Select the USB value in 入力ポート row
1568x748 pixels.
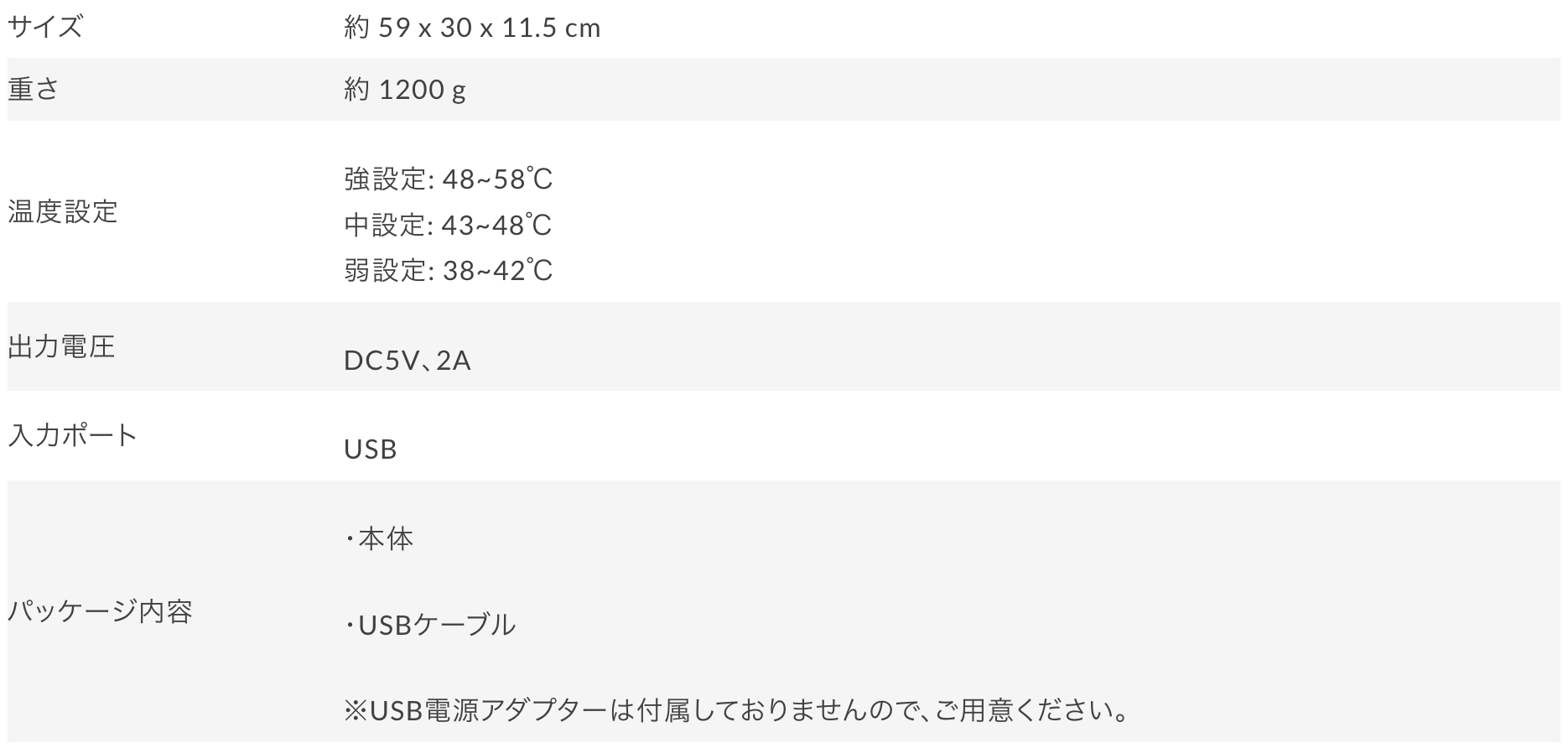(370, 449)
